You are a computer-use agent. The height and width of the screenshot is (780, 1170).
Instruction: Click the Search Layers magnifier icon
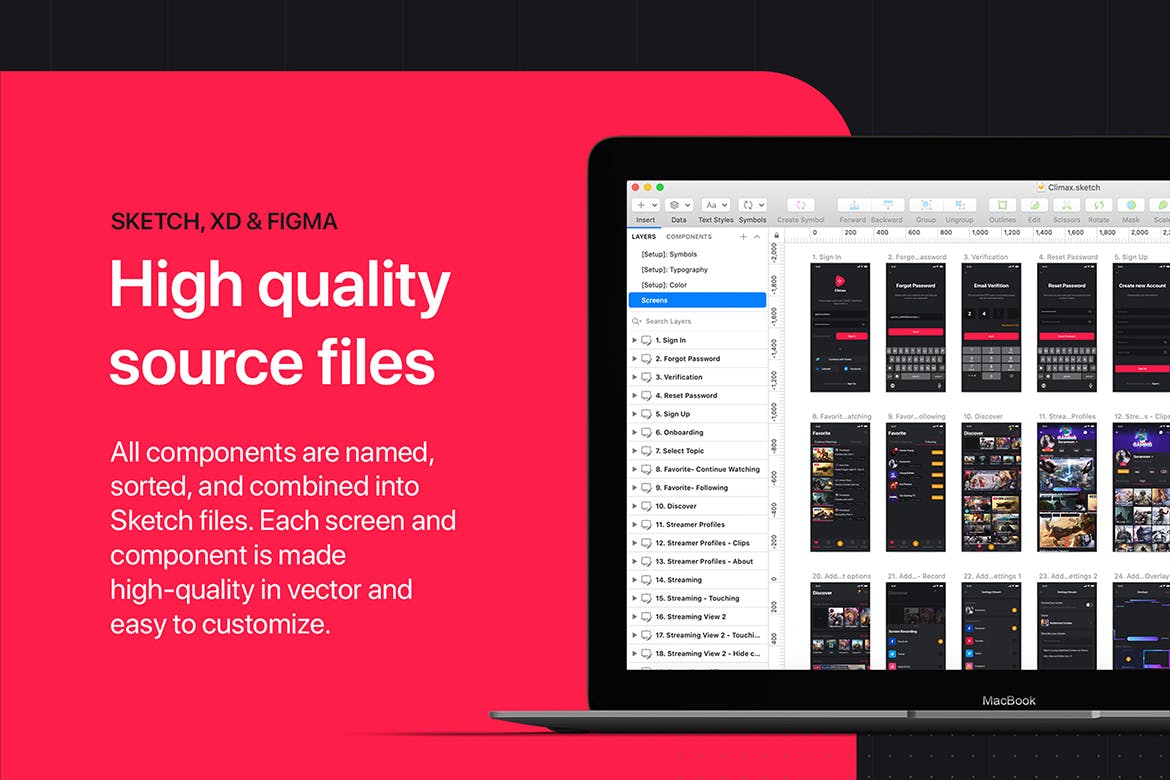click(x=636, y=322)
